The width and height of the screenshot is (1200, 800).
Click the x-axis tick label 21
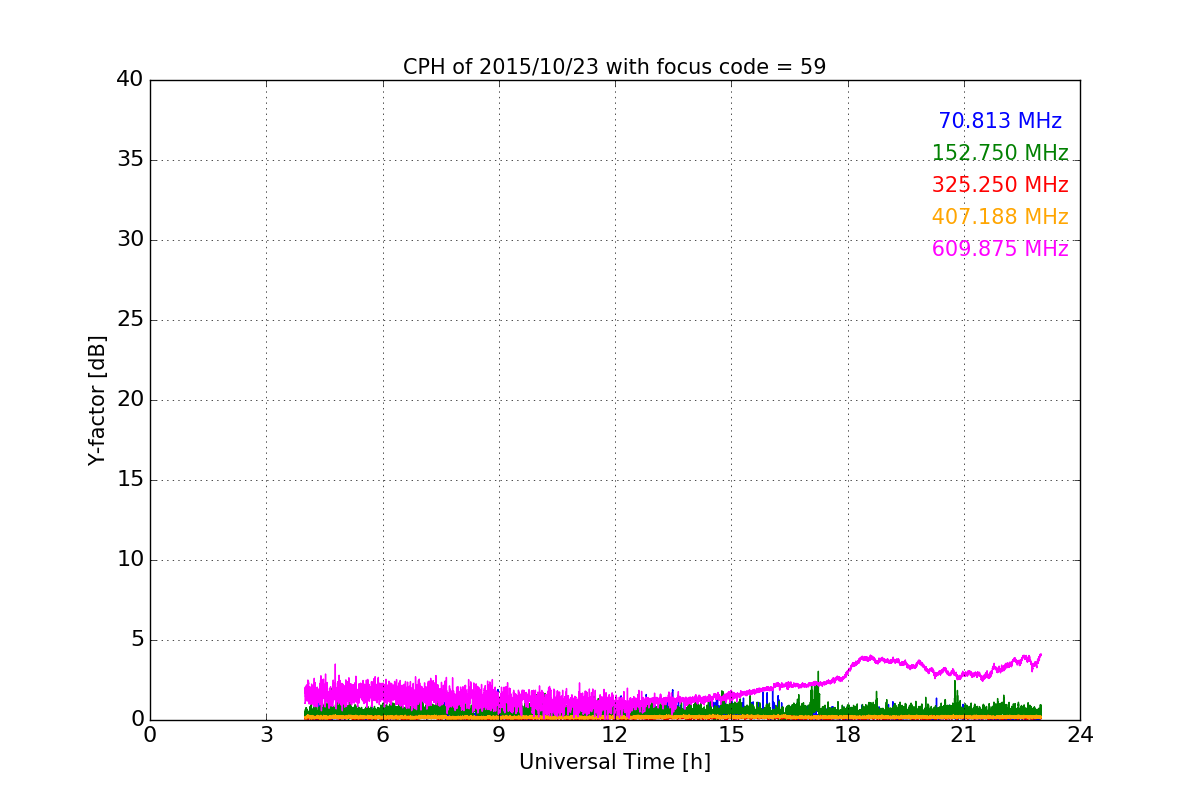point(964,735)
